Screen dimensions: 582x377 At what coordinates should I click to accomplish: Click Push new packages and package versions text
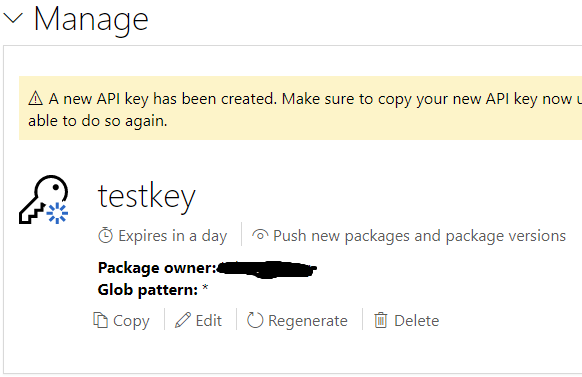coord(419,236)
